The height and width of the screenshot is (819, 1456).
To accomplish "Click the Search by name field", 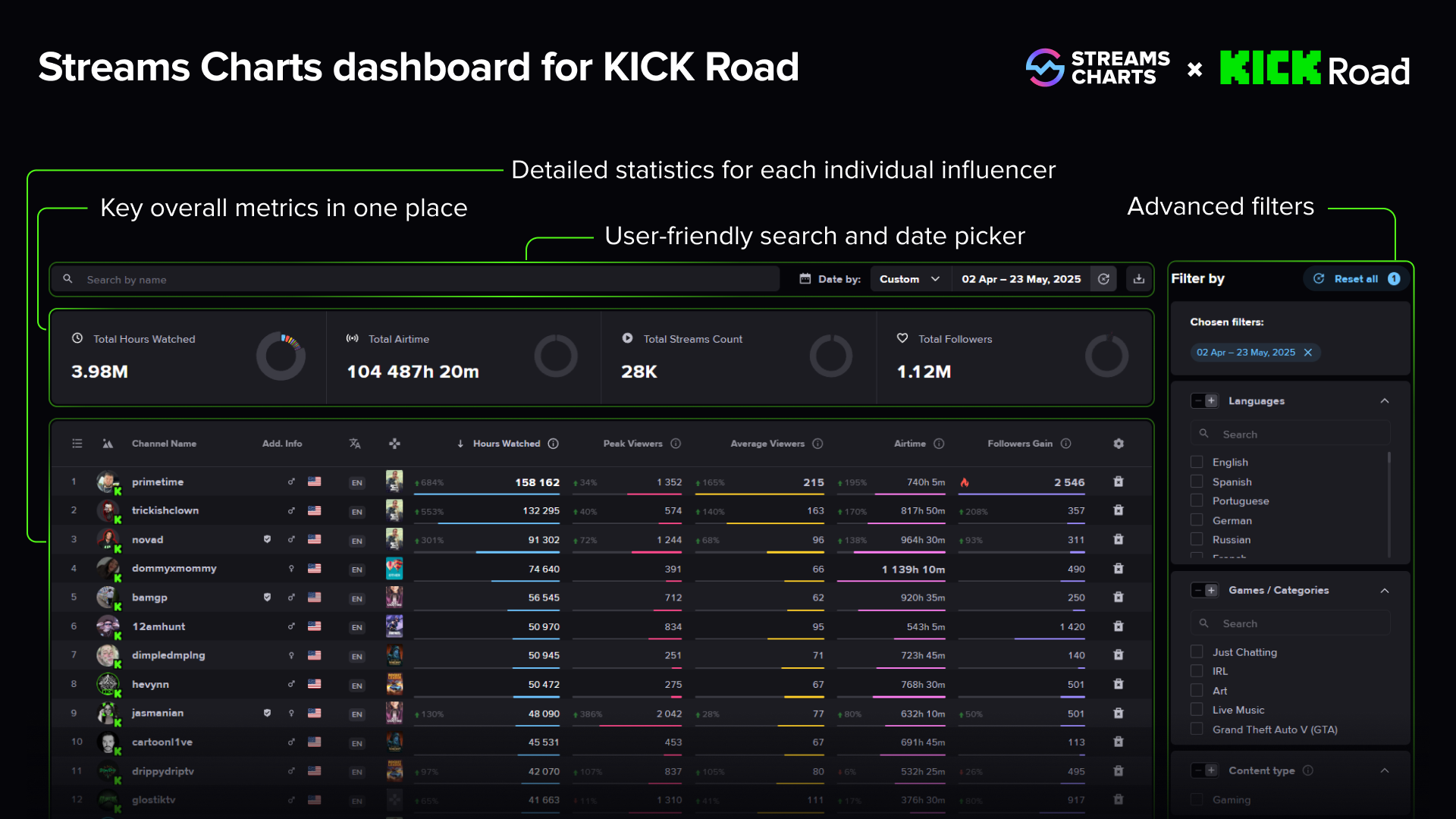I will [x=416, y=279].
